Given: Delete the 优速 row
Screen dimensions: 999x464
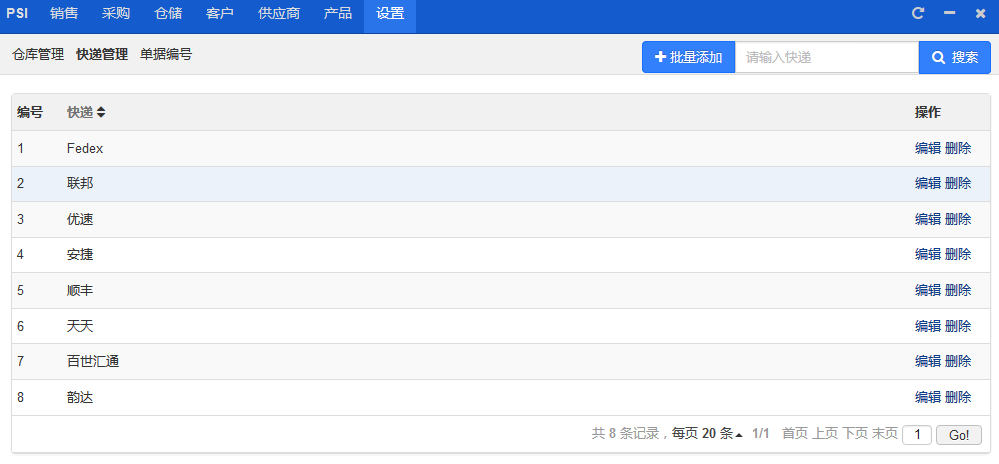Looking at the screenshot, I should [x=958, y=219].
